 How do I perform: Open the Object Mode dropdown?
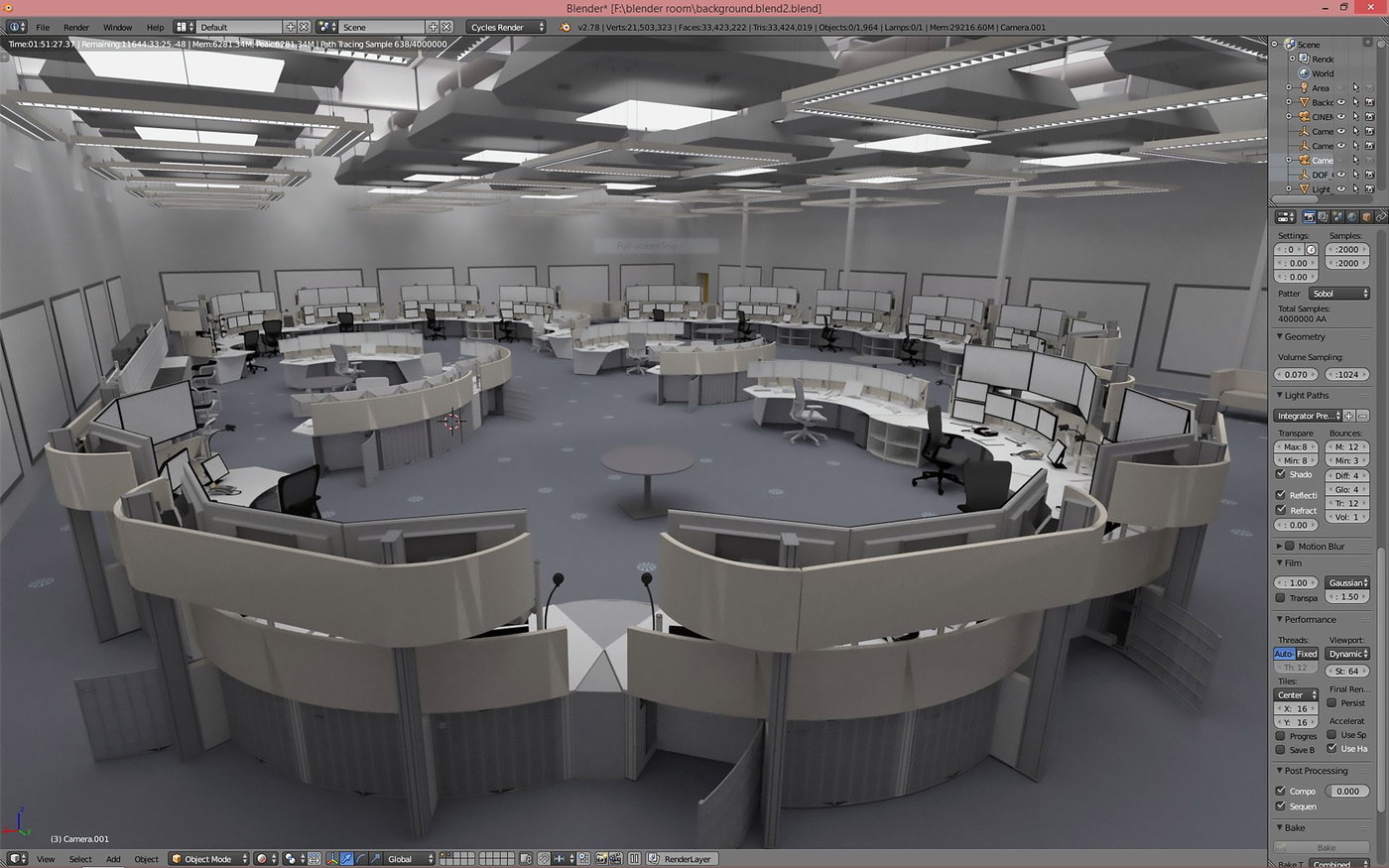coord(208,859)
